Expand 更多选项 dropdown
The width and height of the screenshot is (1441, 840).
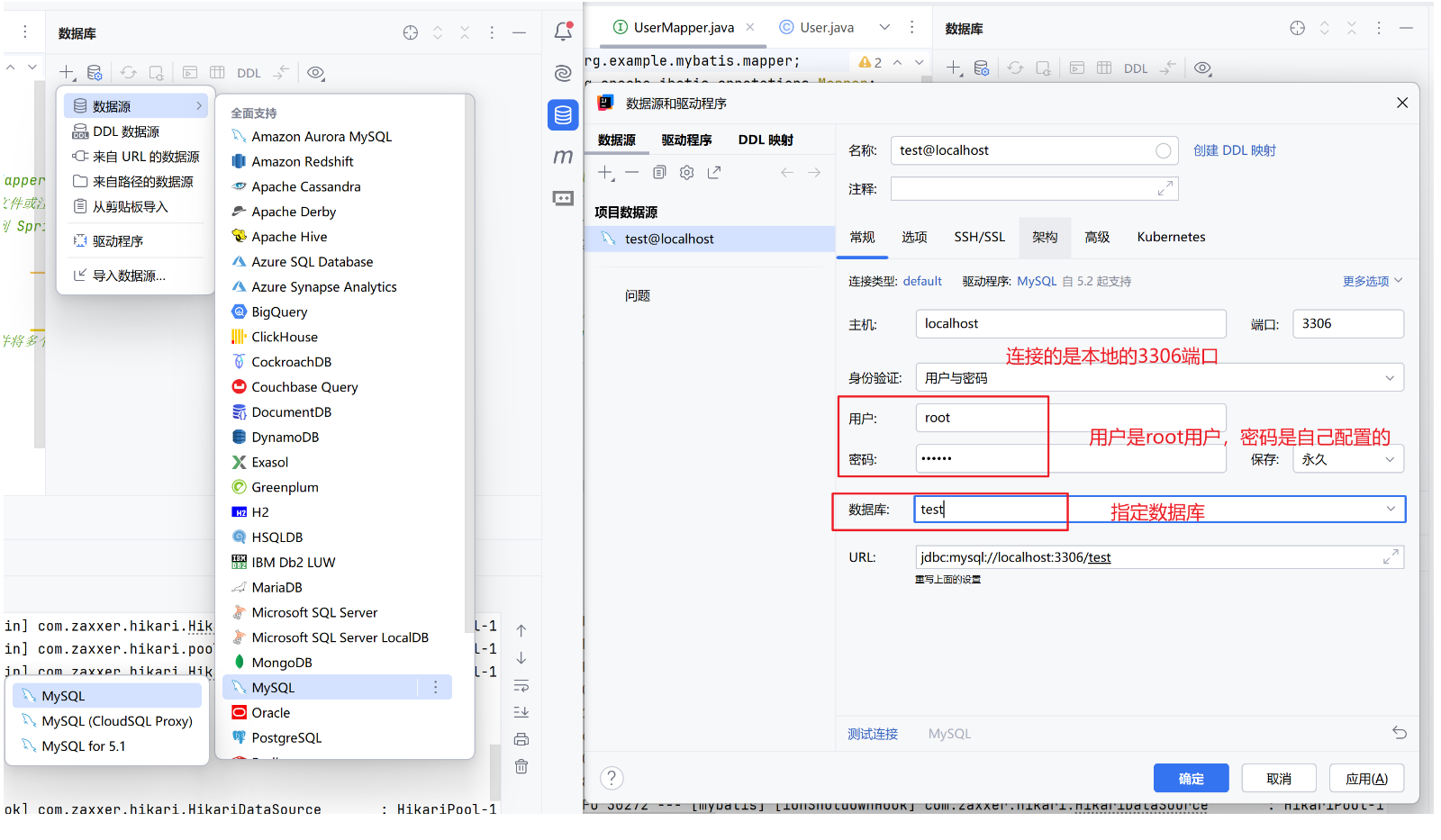[x=1373, y=281]
